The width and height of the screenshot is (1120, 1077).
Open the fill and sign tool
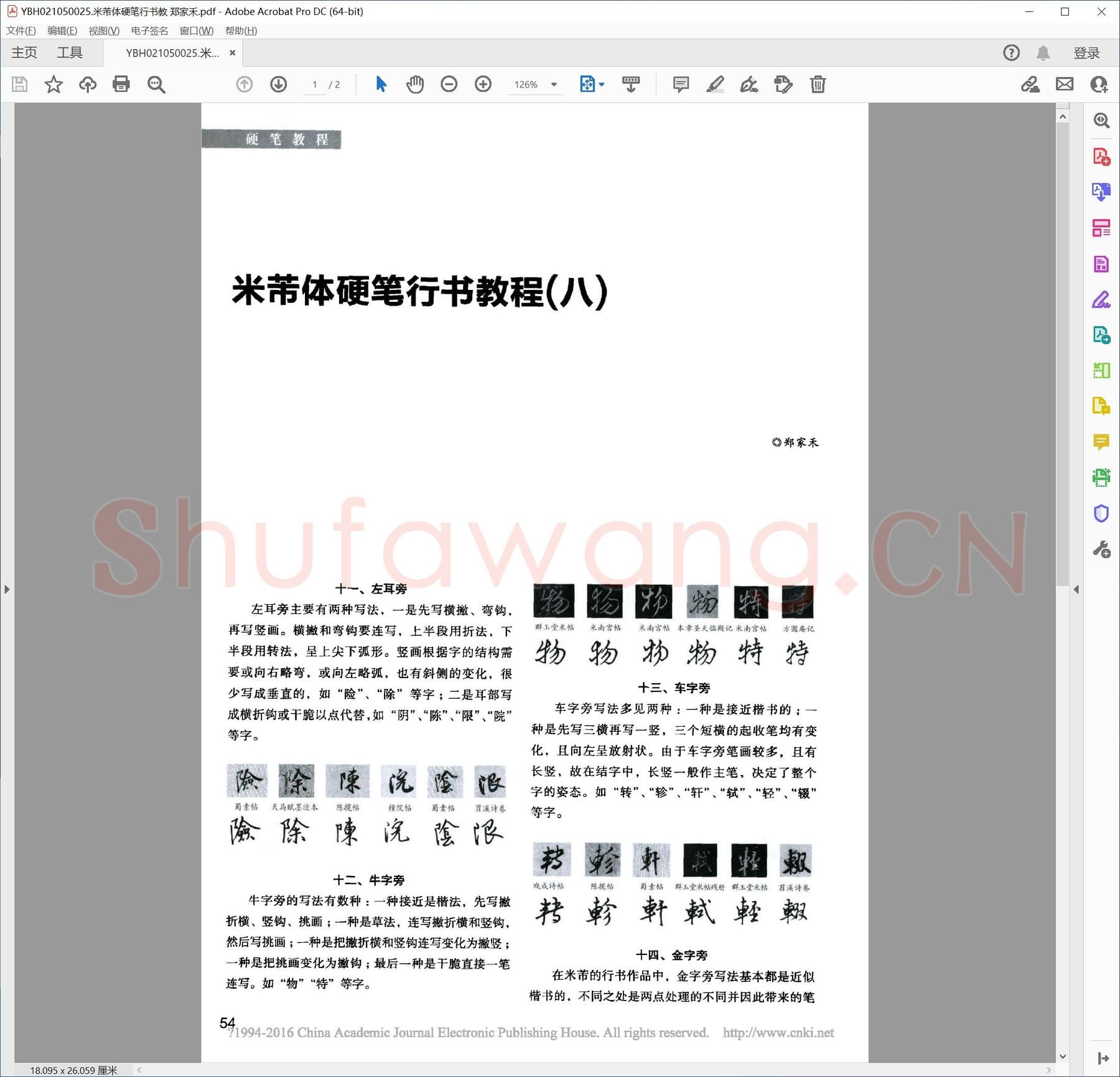tap(749, 84)
